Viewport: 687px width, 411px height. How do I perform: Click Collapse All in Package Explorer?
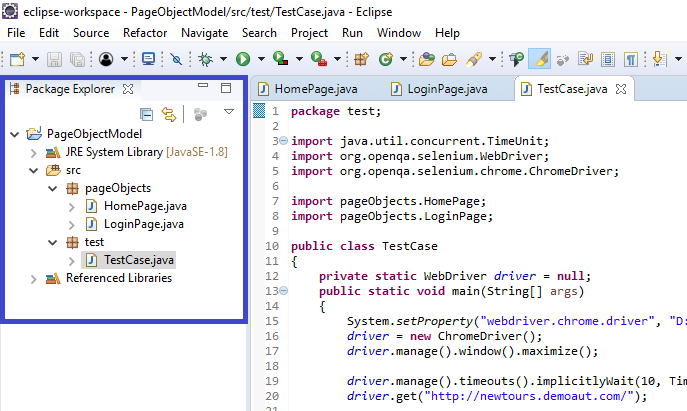point(146,114)
